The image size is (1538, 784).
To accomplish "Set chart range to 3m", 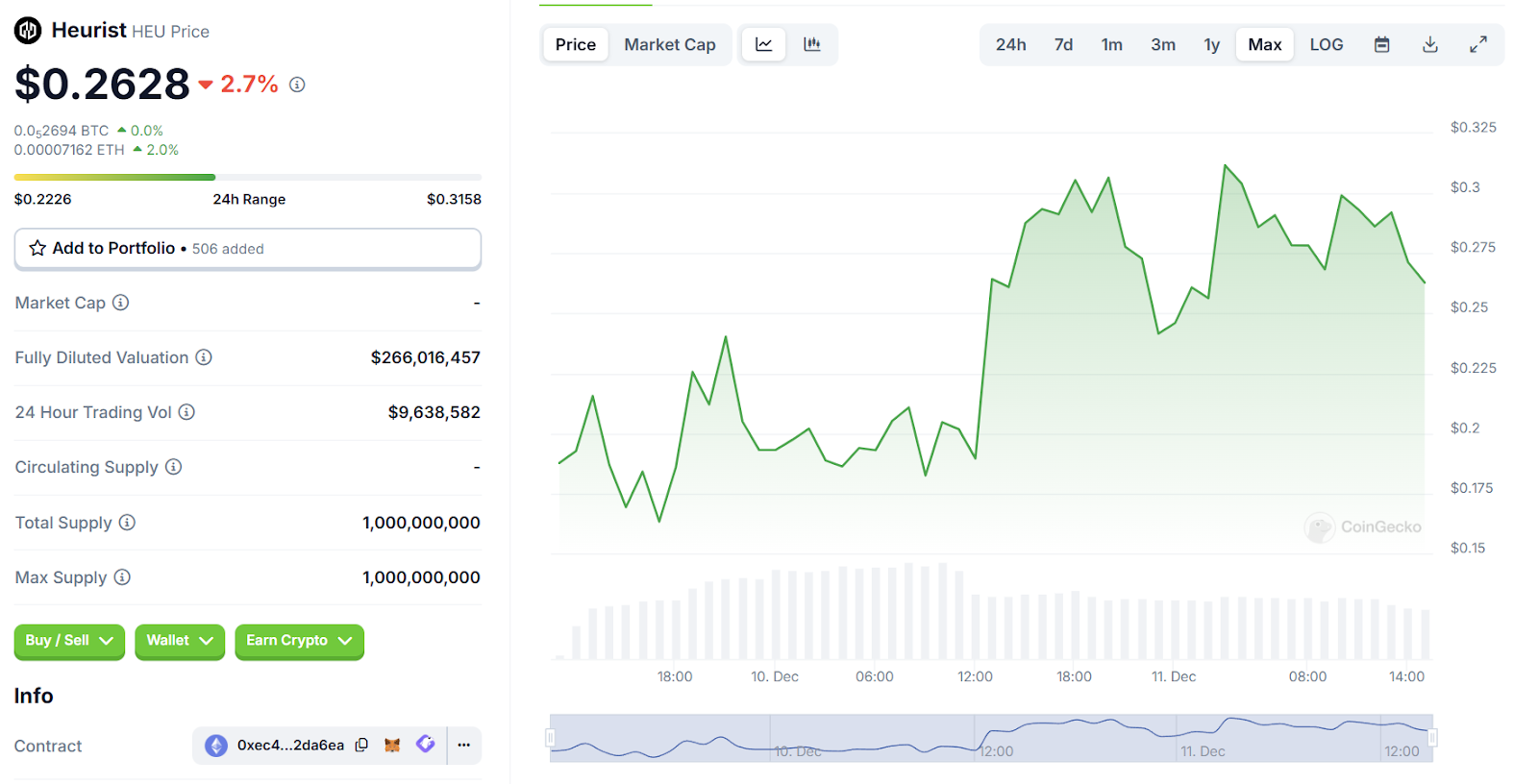I will [x=1163, y=44].
